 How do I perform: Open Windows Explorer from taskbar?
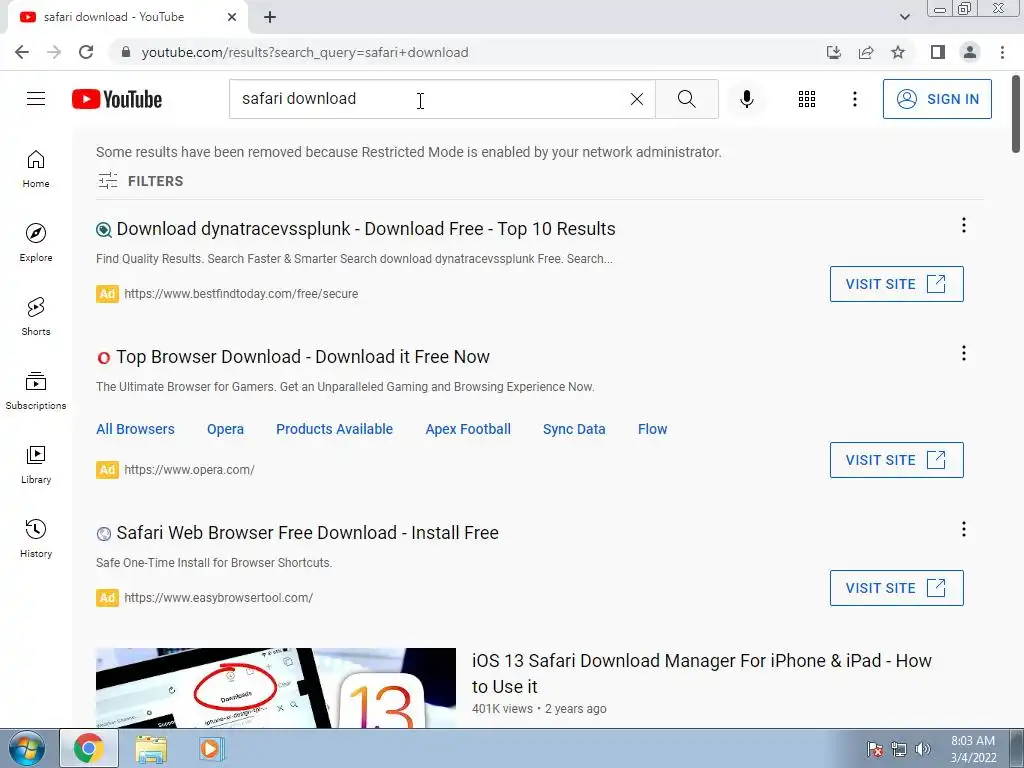coord(151,750)
